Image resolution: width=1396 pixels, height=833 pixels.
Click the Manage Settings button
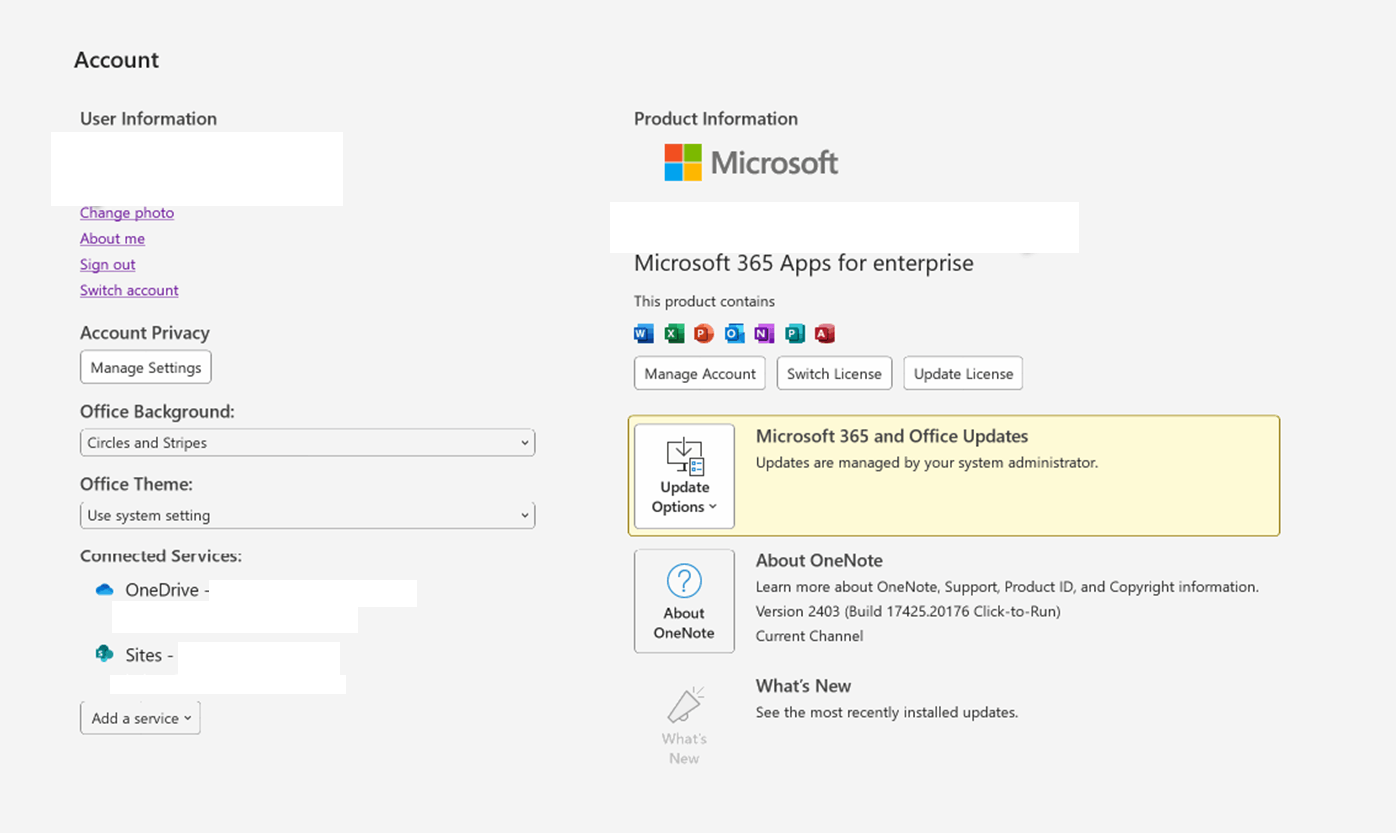(x=146, y=367)
